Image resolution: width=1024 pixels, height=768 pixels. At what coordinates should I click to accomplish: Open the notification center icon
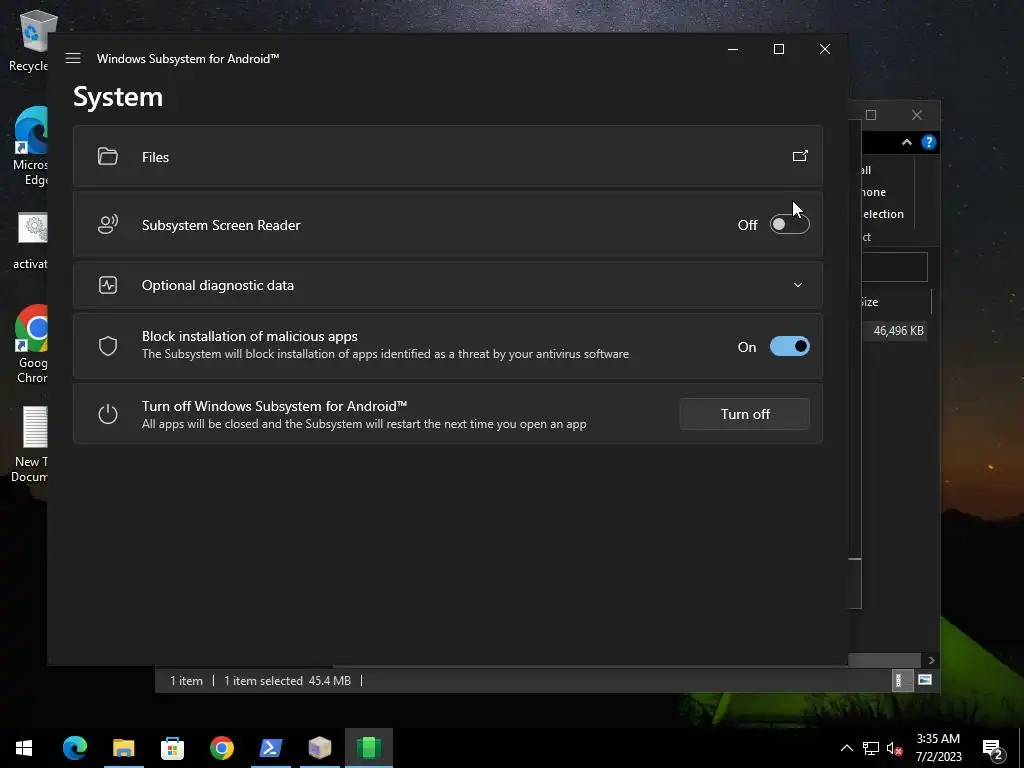(x=993, y=749)
